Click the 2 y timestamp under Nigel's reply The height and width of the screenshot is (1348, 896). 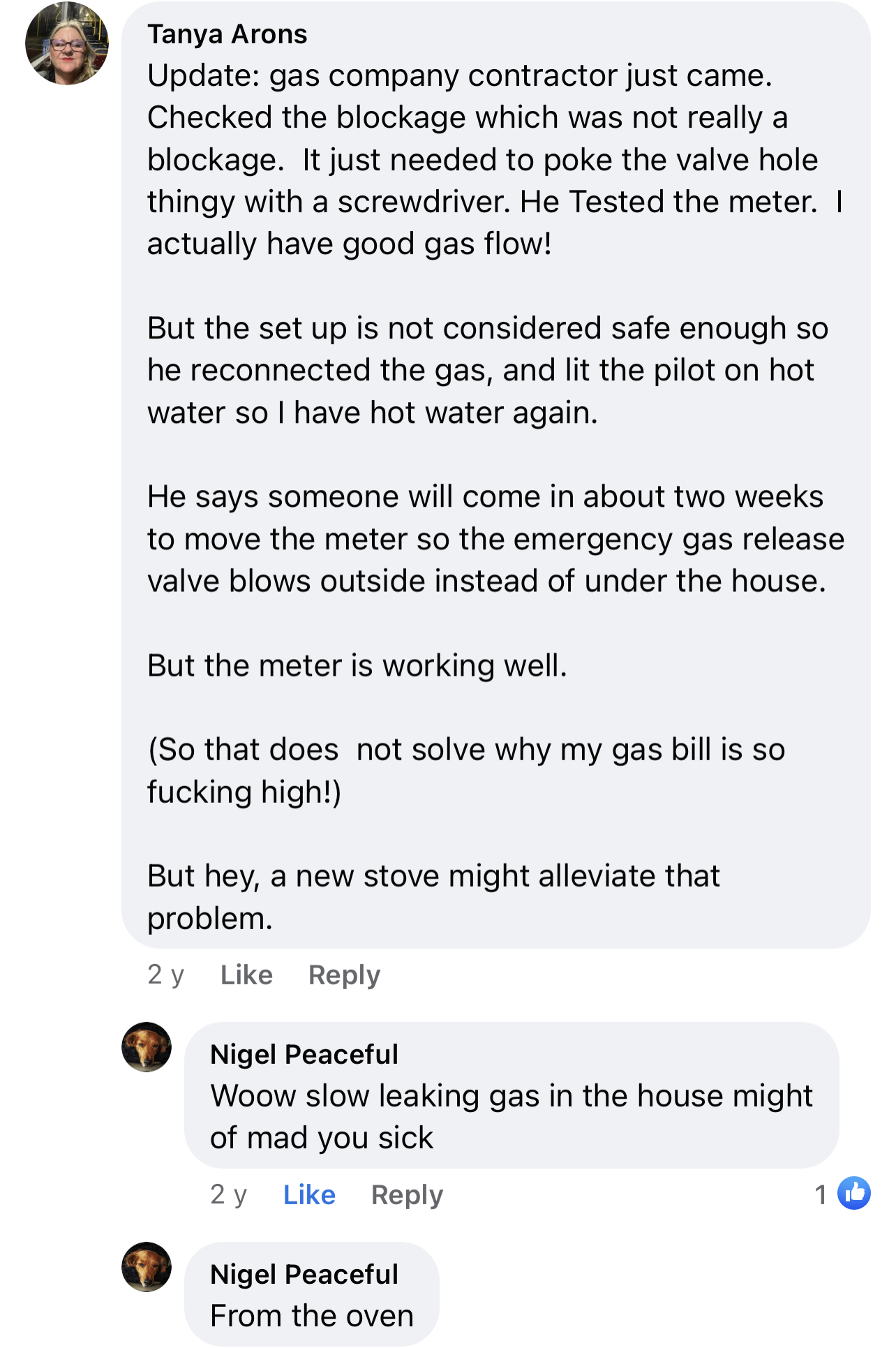tap(229, 1194)
